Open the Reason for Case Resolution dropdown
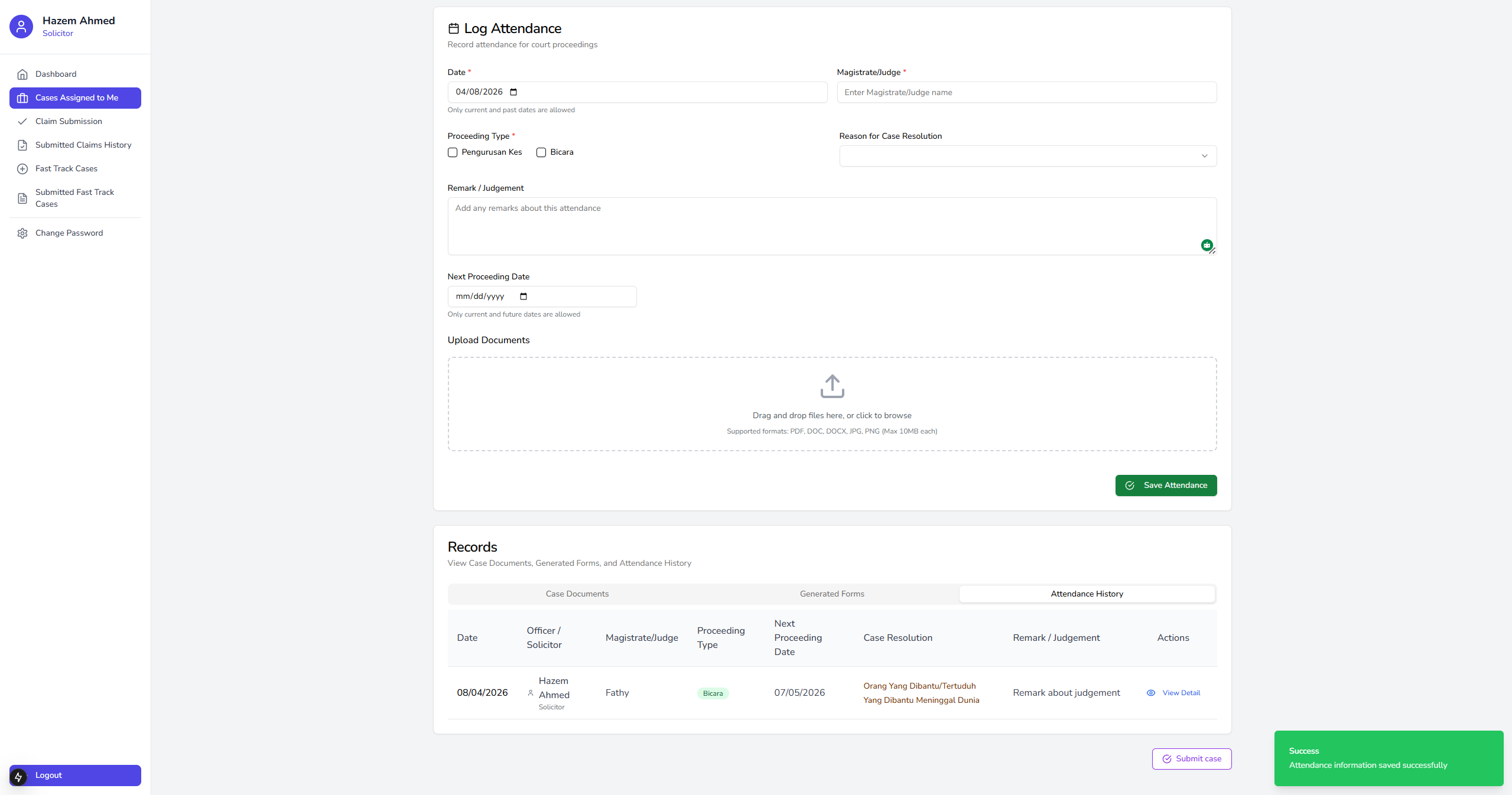This screenshot has width=1512, height=795. coord(1027,156)
